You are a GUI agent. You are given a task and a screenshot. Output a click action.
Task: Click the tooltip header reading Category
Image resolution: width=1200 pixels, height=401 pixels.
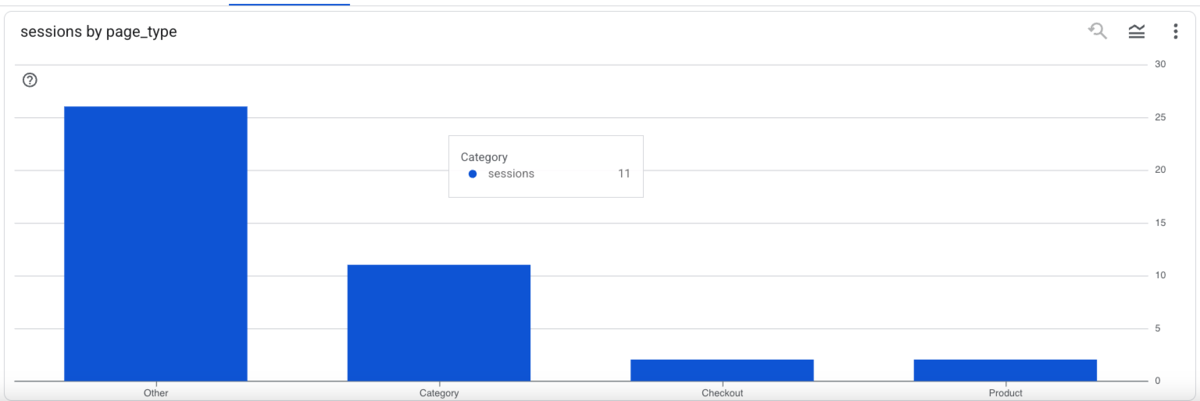coord(484,157)
